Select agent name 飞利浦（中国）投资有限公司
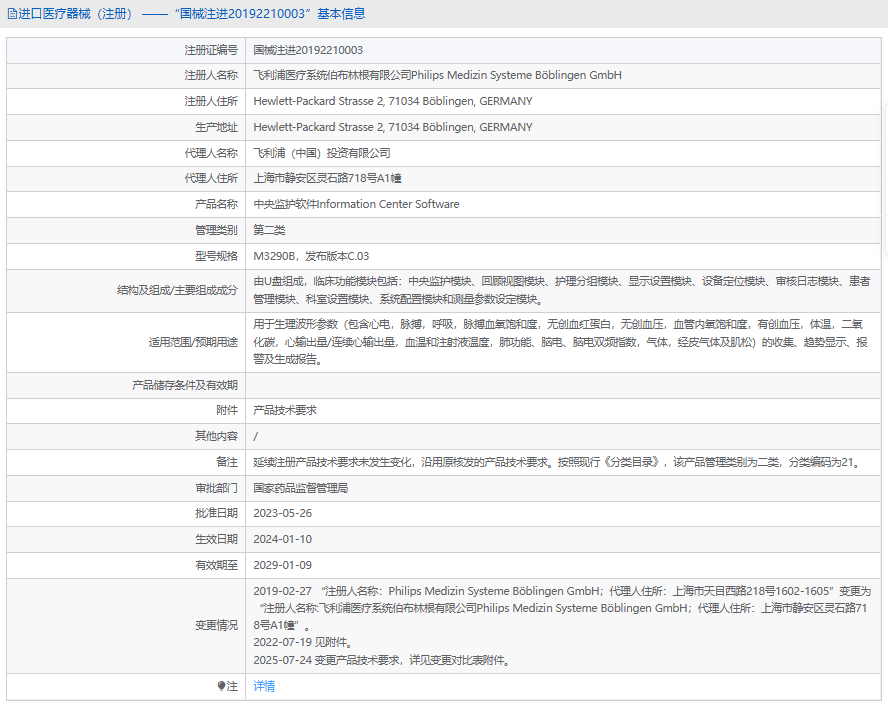The image size is (888, 710). [322, 153]
